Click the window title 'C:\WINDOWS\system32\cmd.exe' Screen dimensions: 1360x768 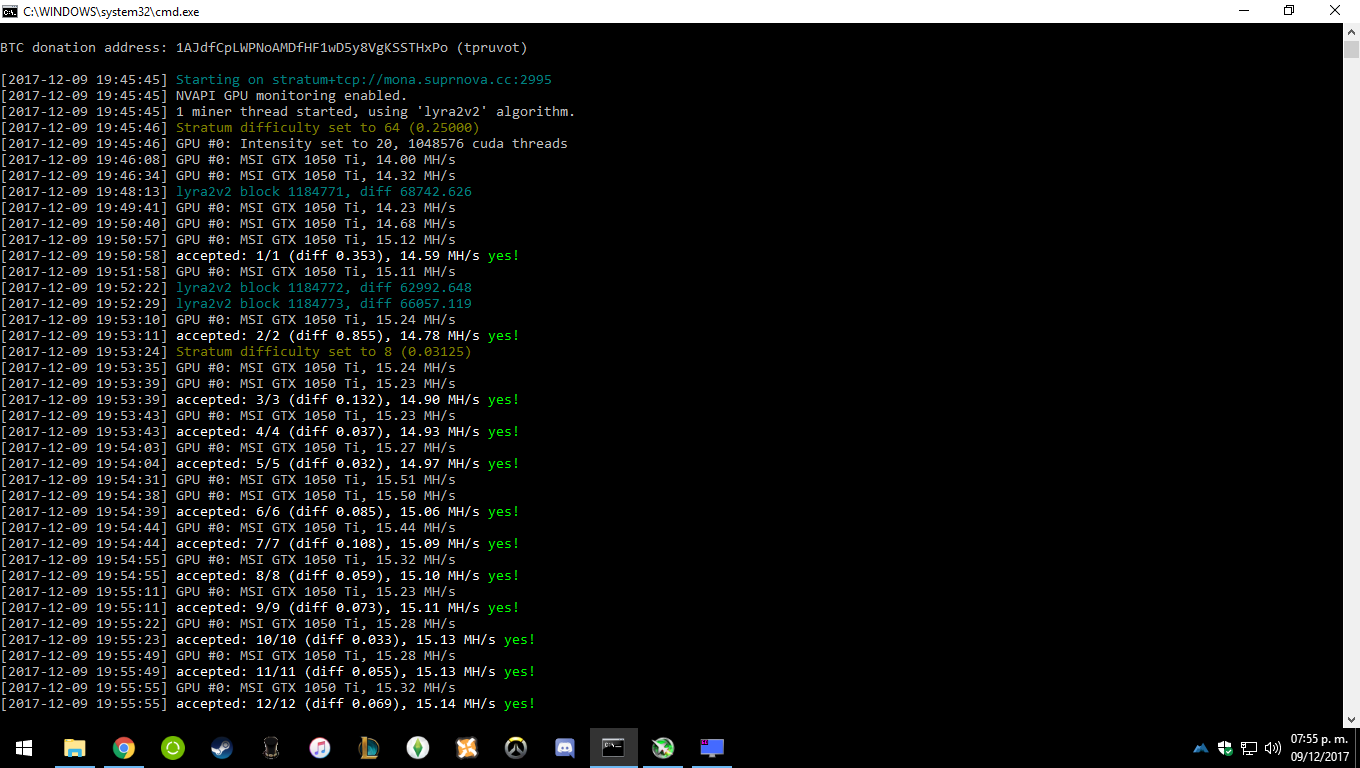click(x=110, y=10)
